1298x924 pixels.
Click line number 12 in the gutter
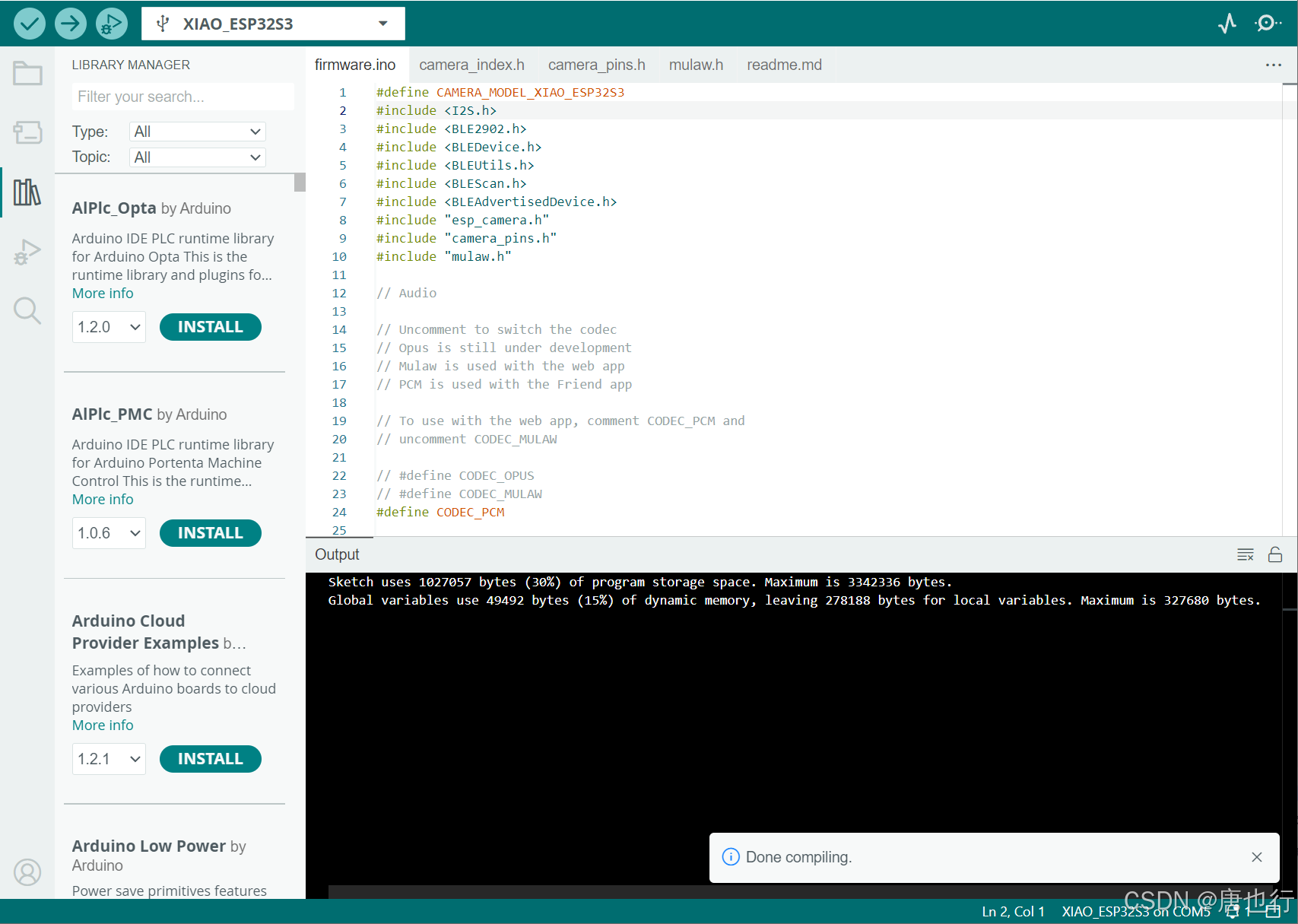click(x=339, y=293)
